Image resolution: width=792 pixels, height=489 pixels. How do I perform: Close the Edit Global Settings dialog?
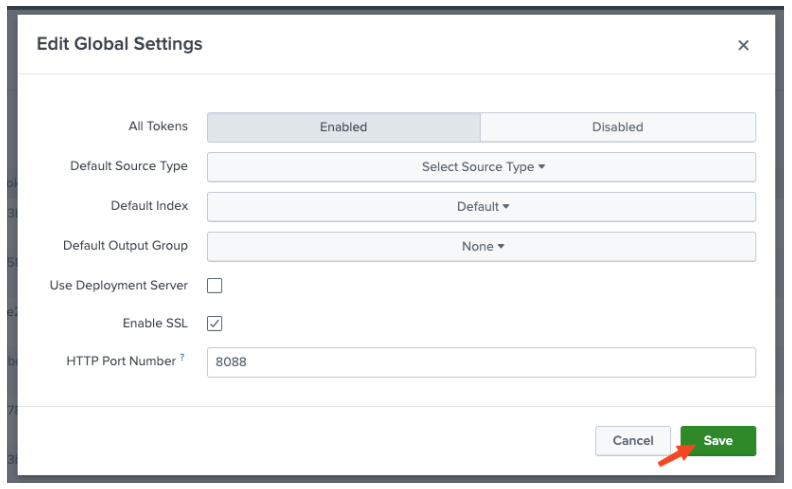pos(743,45)
